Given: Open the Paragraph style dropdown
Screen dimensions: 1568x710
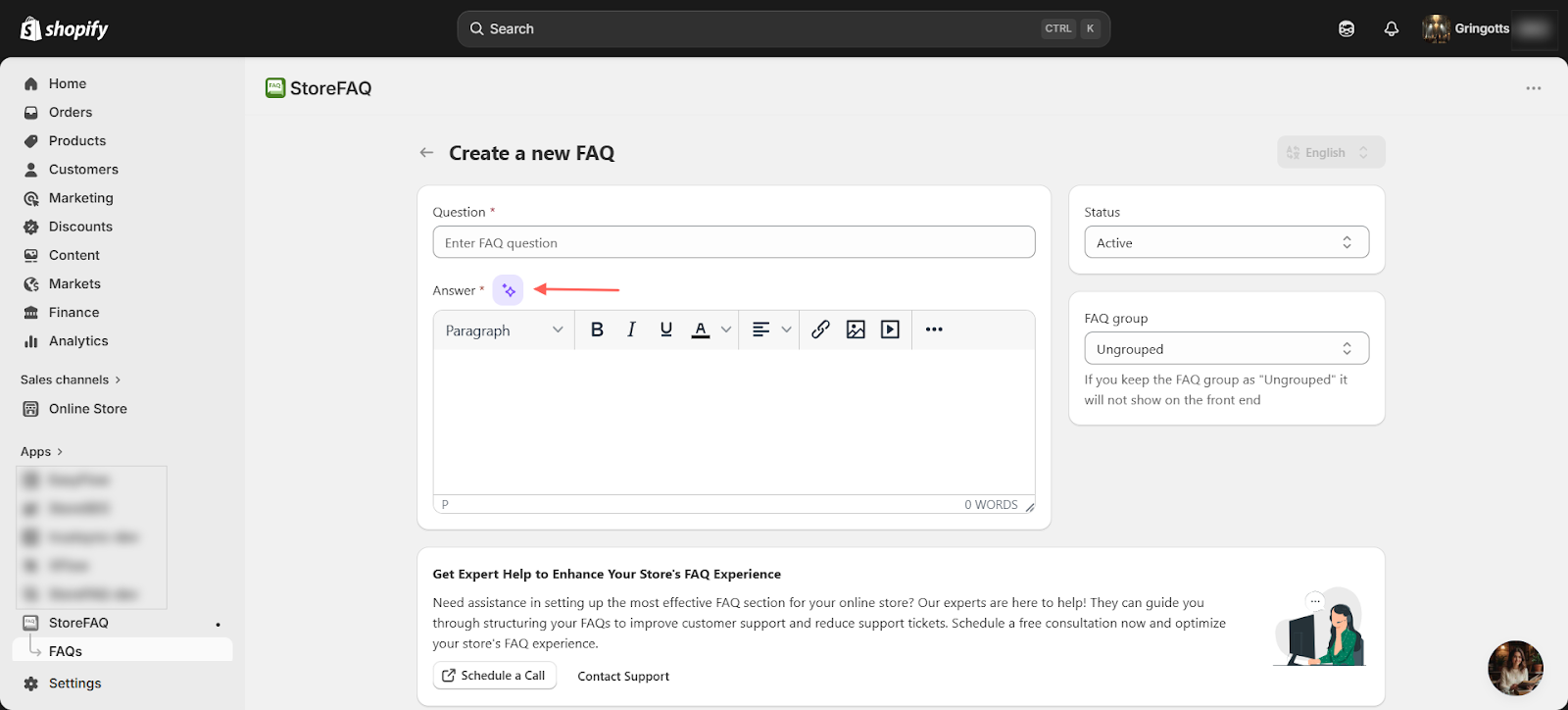Looking at the screenshot, I should pyautogui.click(x=504, y=330).
